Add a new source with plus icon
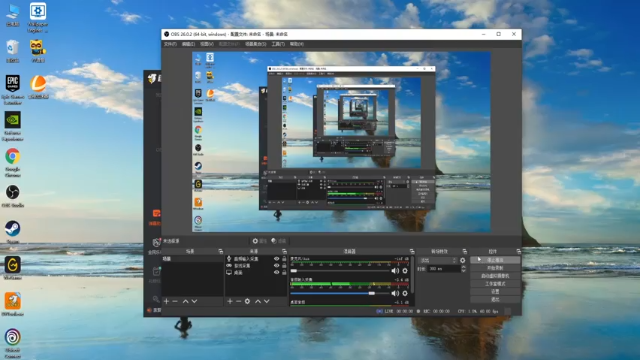The image size is (640, 360). tap(230, 301)
